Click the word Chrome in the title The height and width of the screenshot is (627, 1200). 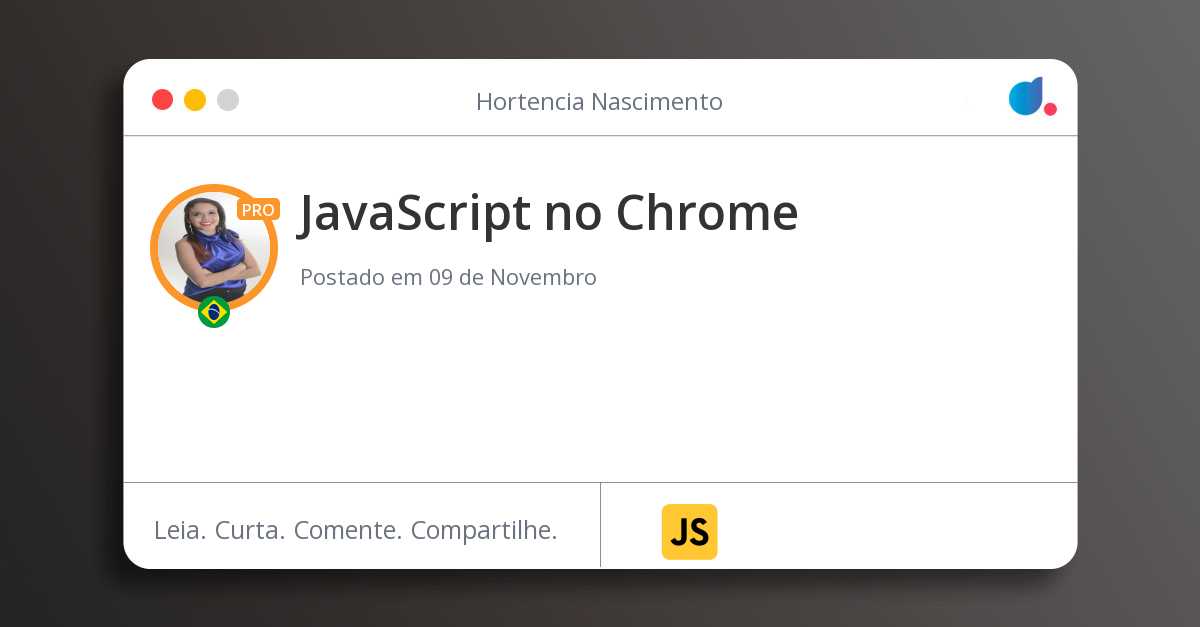[707, 213]
